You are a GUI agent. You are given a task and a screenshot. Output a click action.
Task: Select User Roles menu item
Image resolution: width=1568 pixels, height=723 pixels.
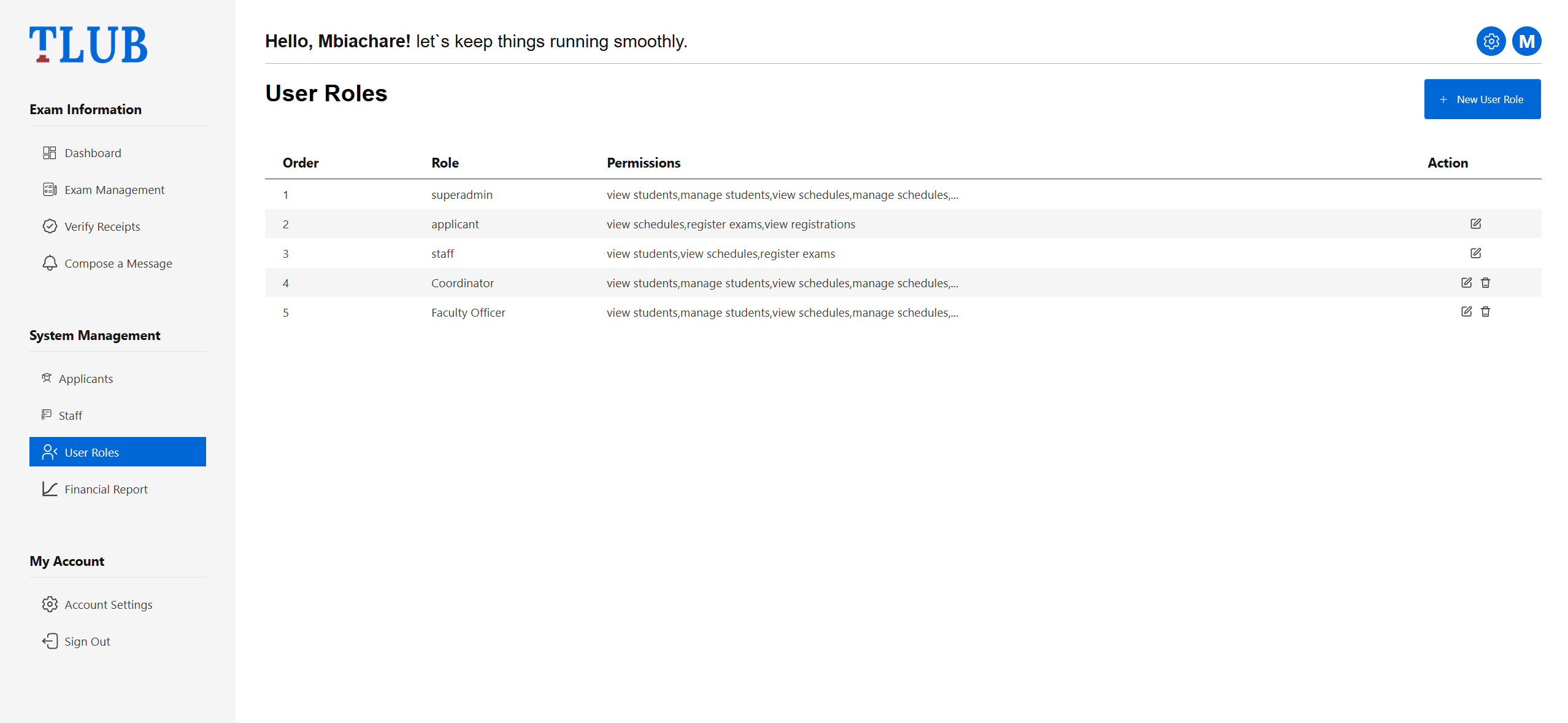click(118, 452)
